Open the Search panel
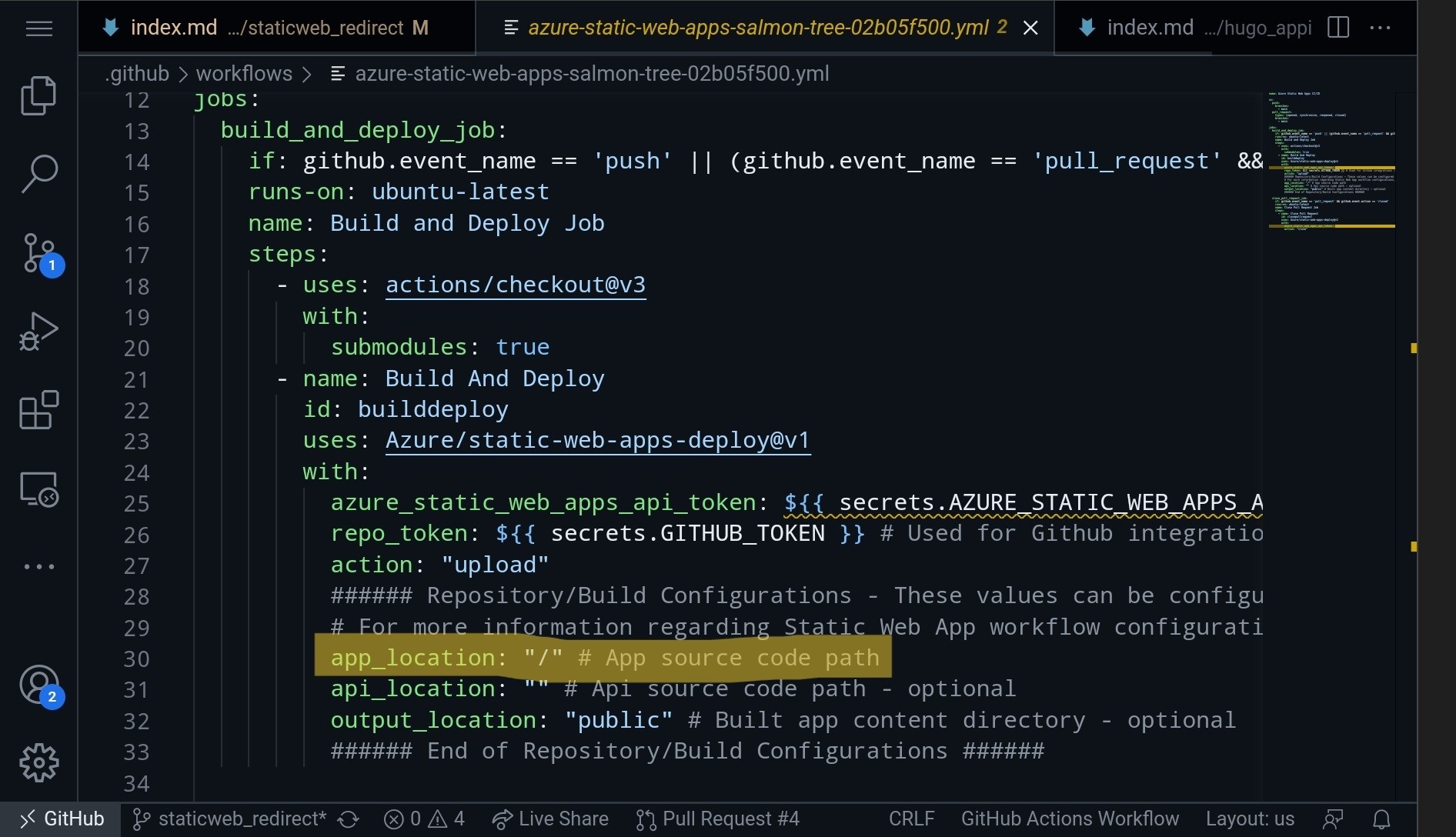The height and width of the screenshot is (837, 1456). pos(38,173)
